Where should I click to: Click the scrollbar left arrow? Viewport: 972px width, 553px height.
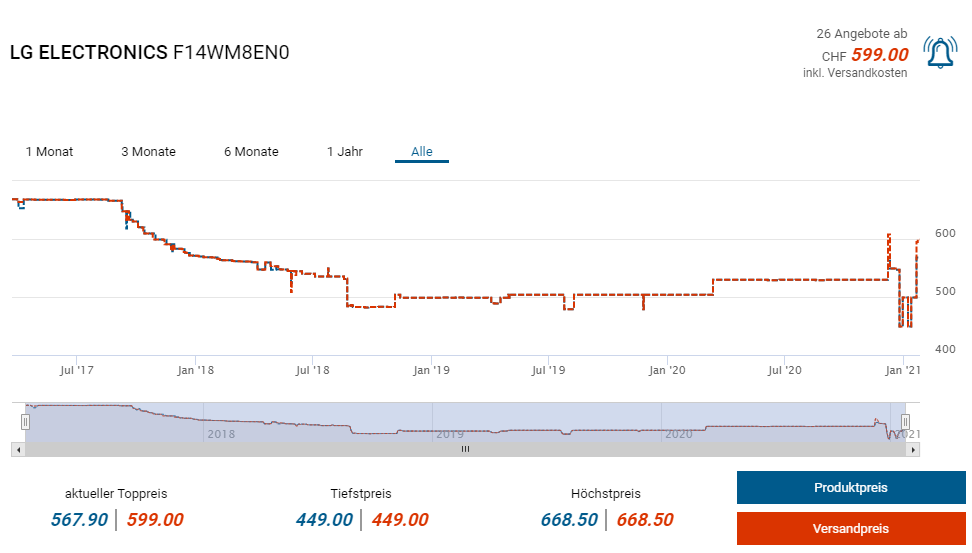click(x=18, y=450)
